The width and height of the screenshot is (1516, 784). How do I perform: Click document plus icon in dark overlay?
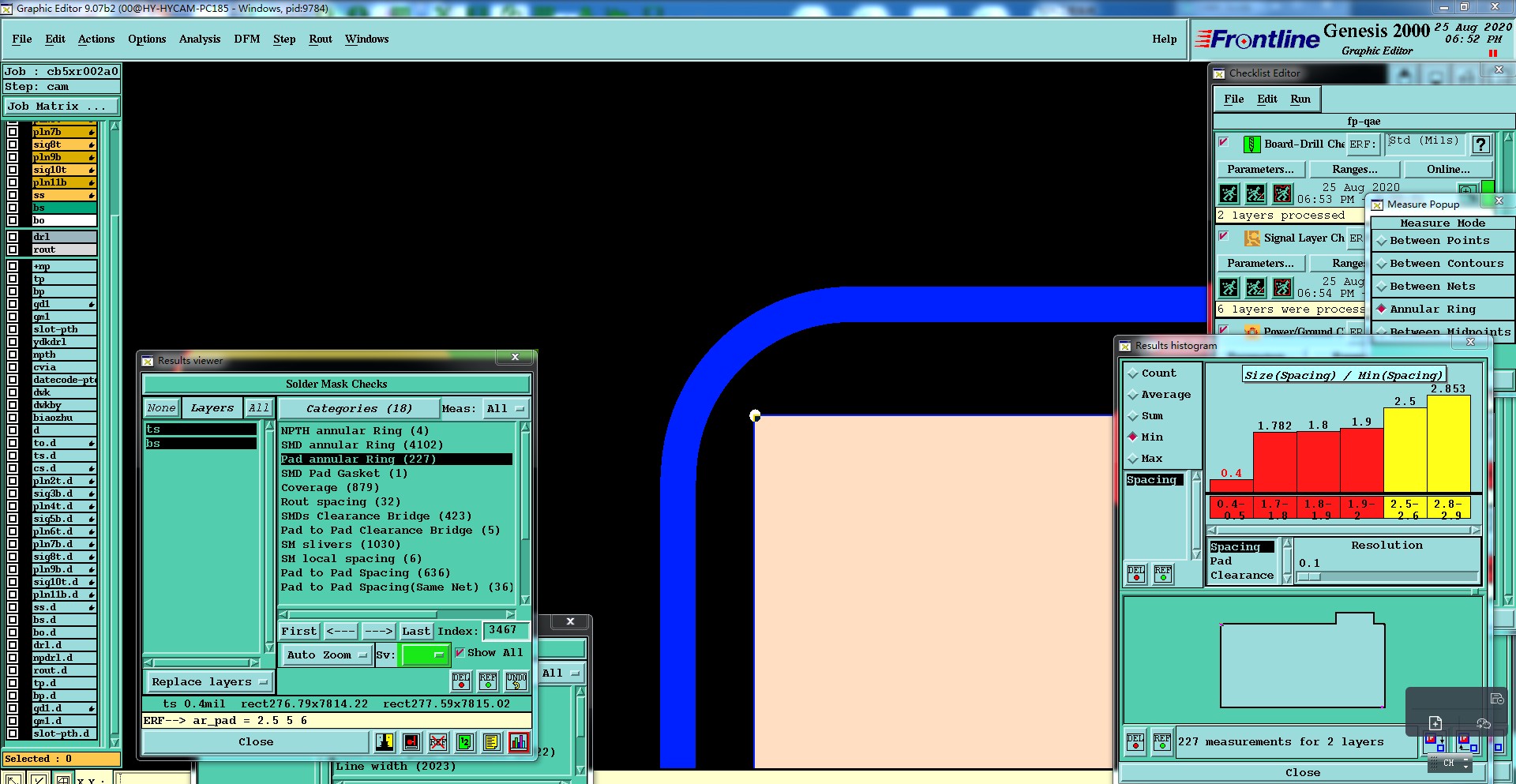[x=1435, y=723]
